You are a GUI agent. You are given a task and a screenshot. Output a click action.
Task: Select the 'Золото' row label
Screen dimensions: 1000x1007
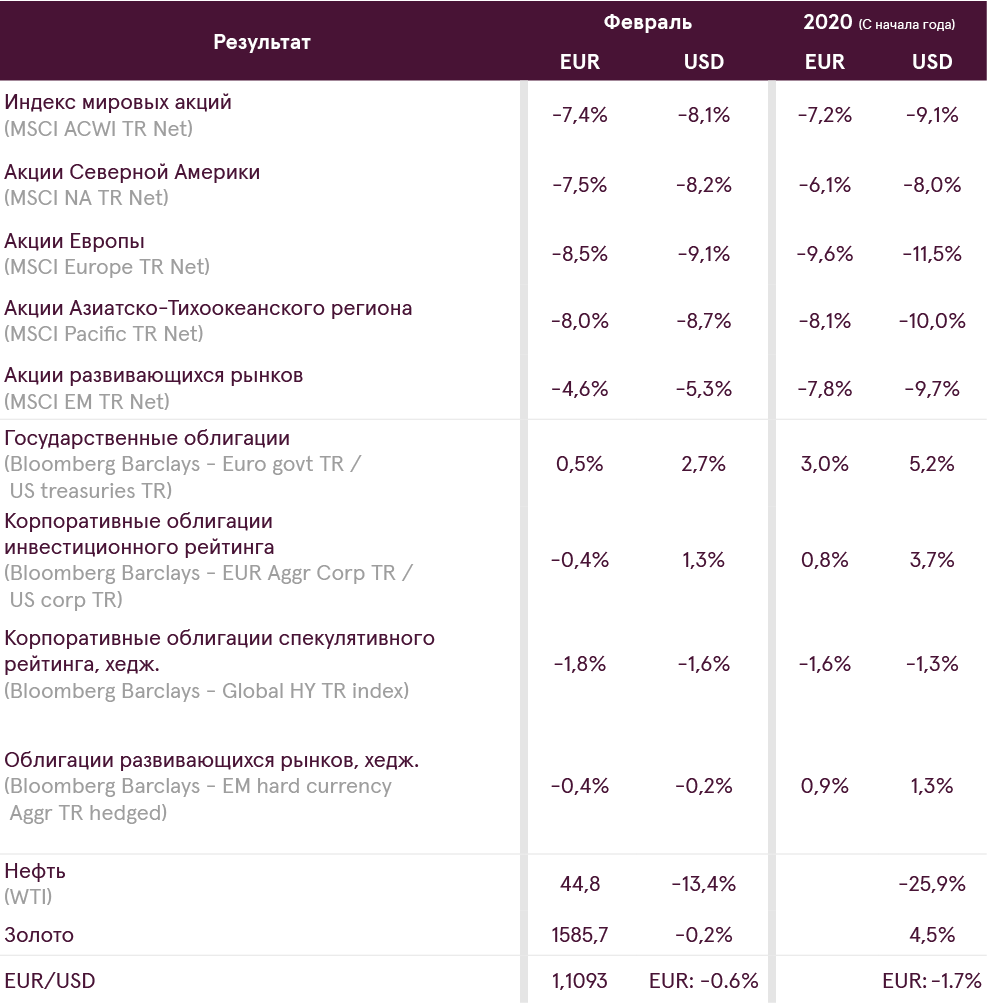[39, 935]
